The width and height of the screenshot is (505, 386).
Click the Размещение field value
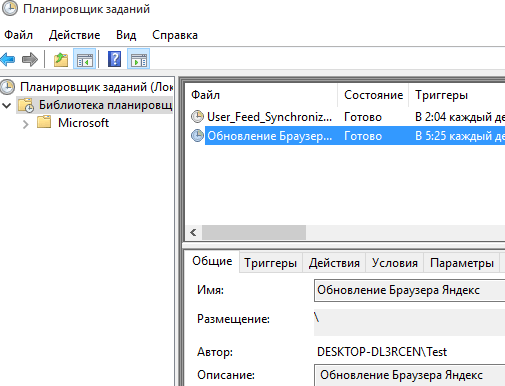[410, 322]
